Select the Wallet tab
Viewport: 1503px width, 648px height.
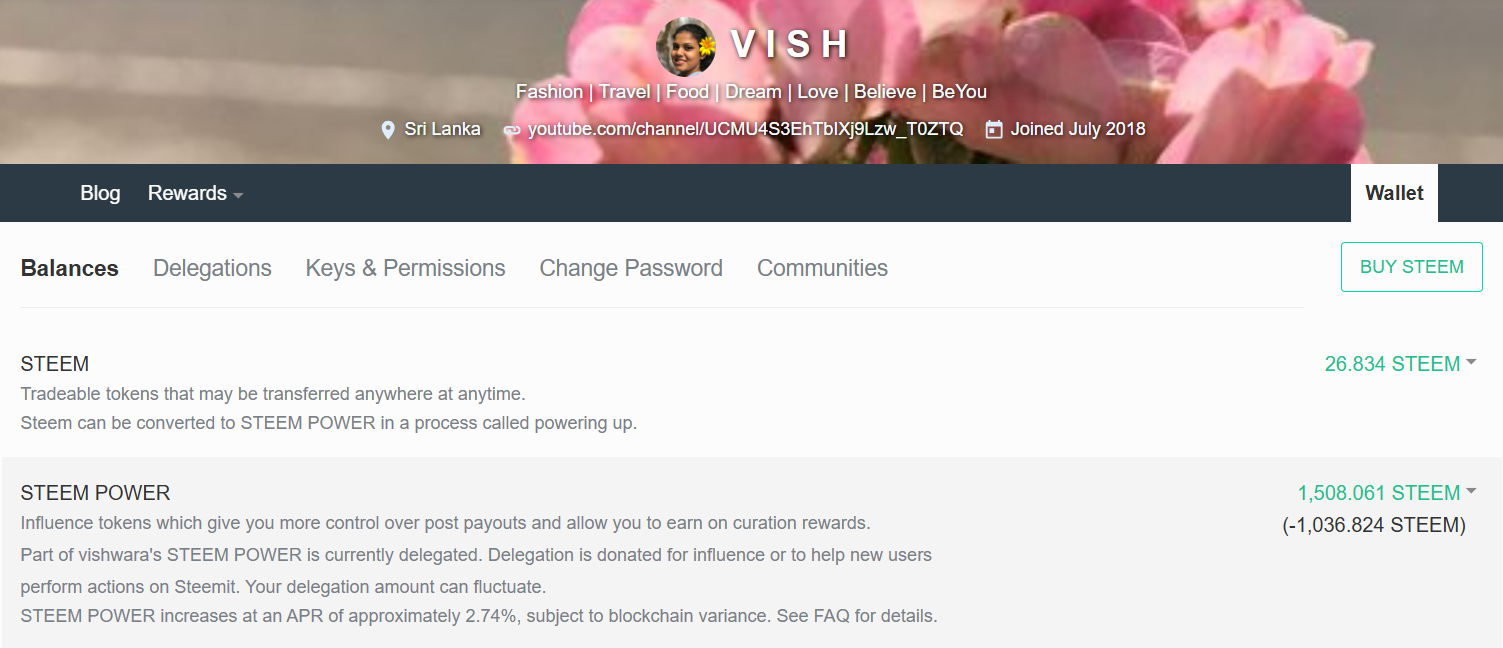coord(1394,193)
